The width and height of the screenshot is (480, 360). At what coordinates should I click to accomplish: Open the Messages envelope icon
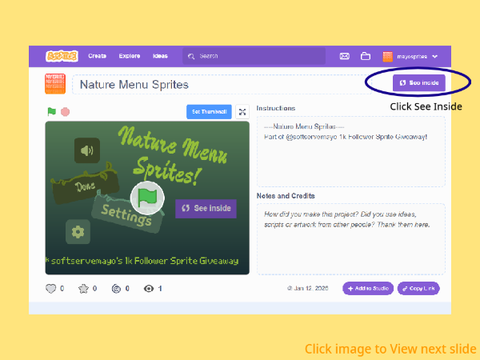point(344,56)
